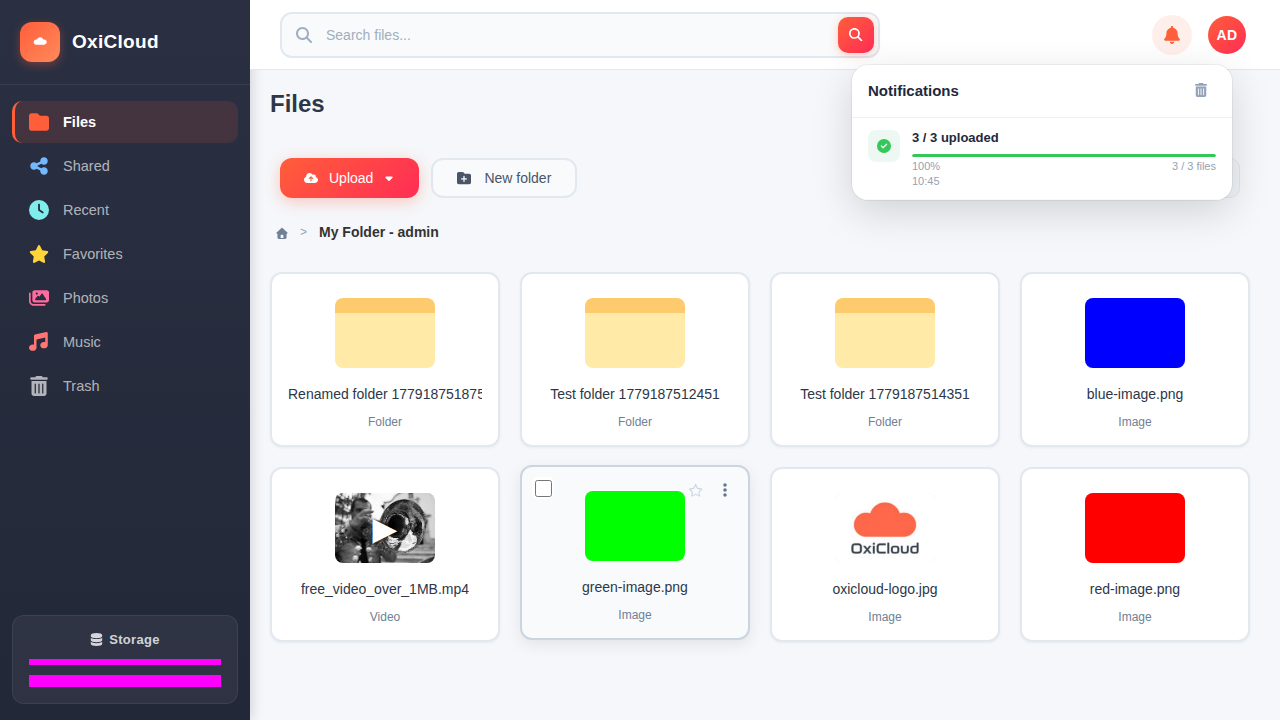
Task: Tick the checkbox on green-image.png card
Action: 543,488
